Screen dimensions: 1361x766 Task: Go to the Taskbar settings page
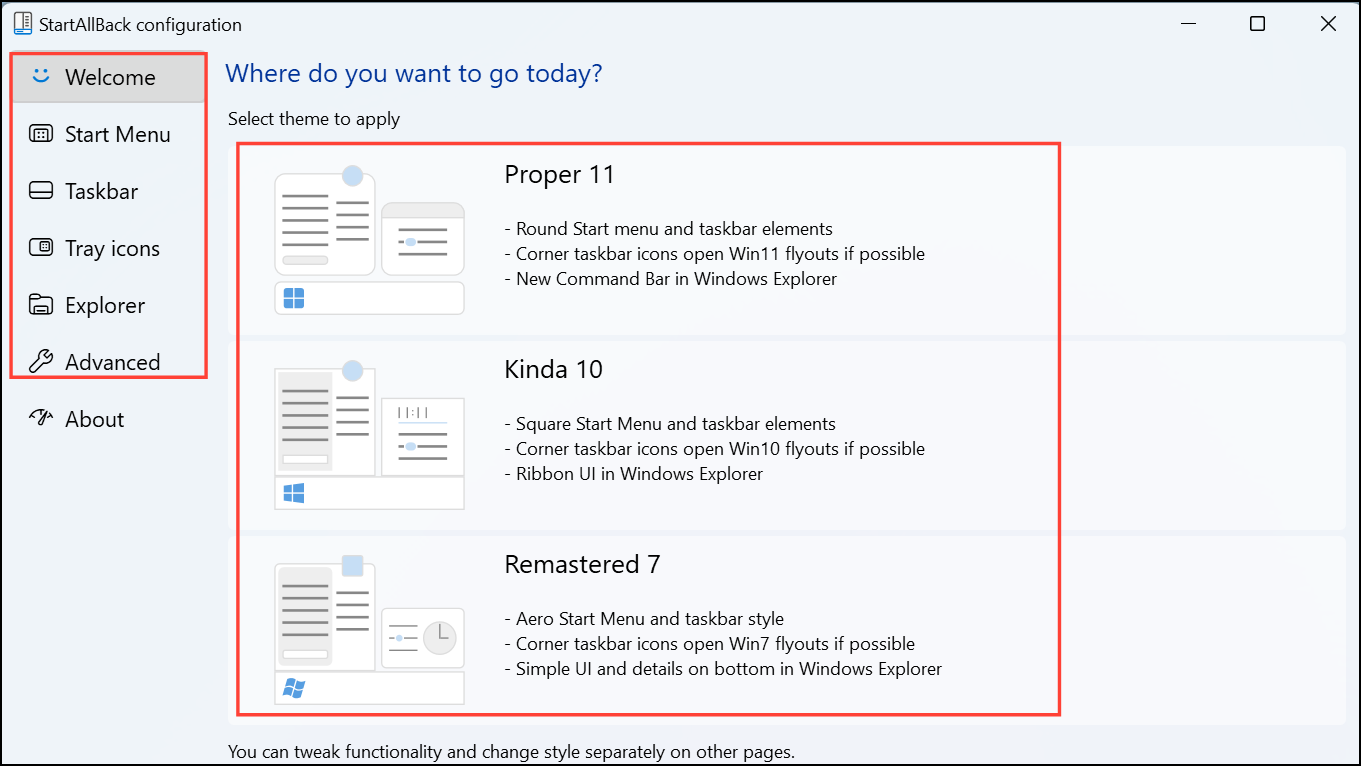[x=108, y=191]
